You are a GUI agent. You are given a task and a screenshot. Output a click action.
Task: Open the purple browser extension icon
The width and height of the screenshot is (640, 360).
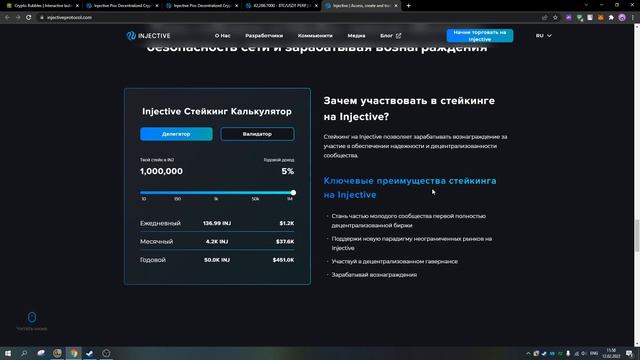569,18
